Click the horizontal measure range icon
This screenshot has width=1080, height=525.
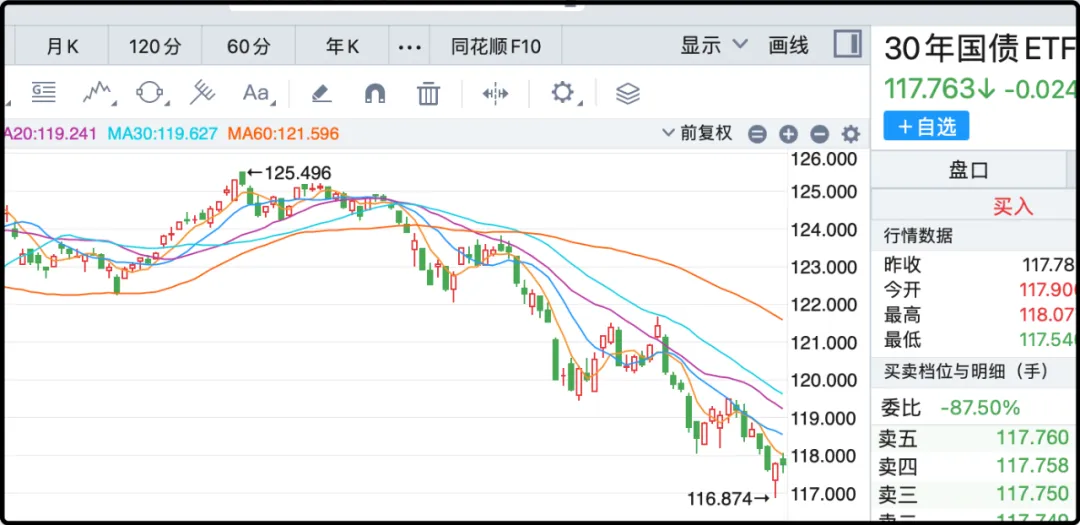pyautogui.click(x=495, y=93)
